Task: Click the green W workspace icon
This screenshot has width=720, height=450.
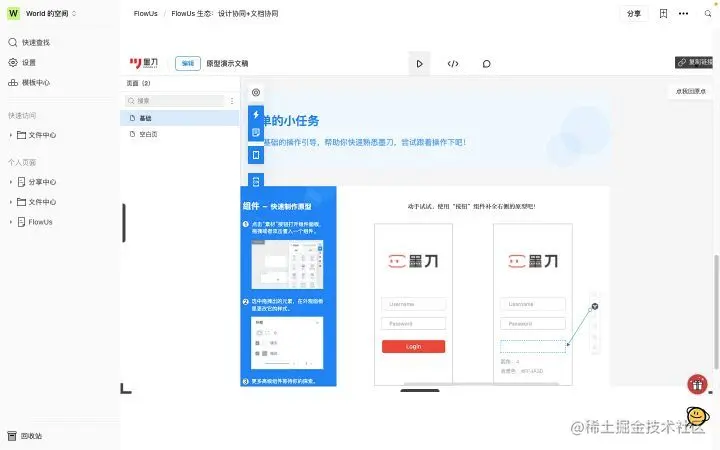Action: pos(13,13)
